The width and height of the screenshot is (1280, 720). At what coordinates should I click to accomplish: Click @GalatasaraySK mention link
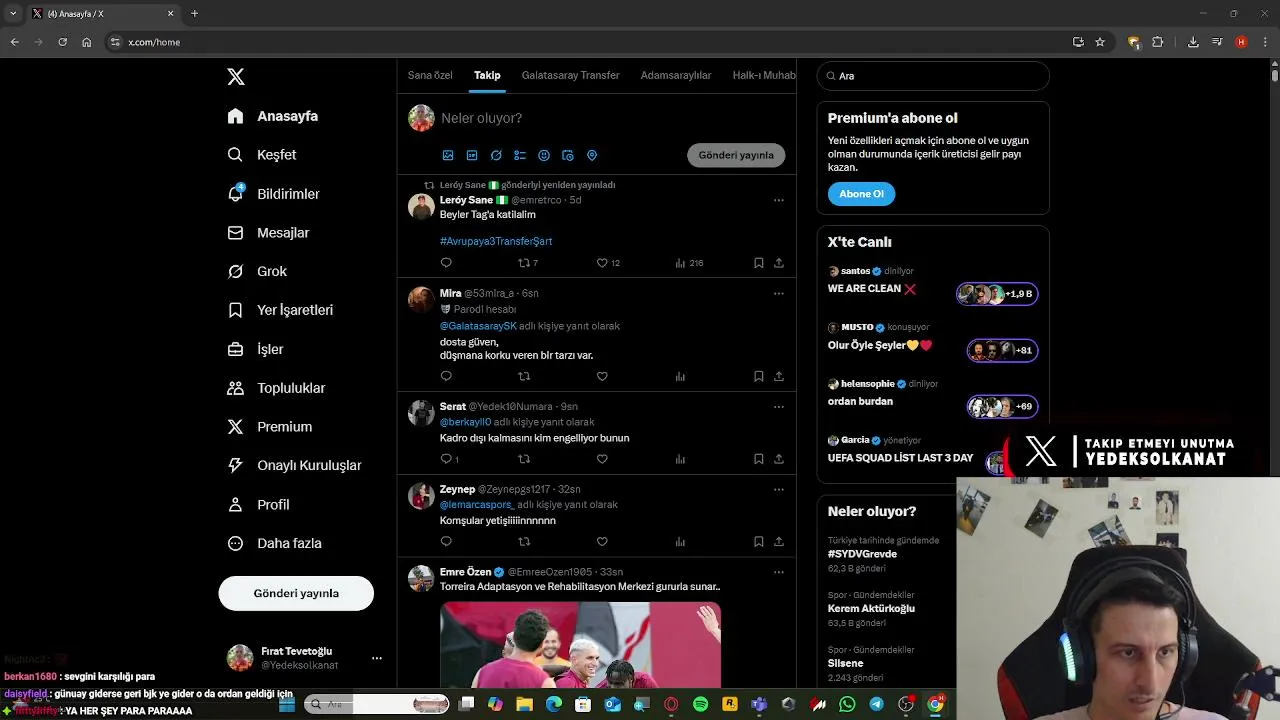click(x=478, y=326)
